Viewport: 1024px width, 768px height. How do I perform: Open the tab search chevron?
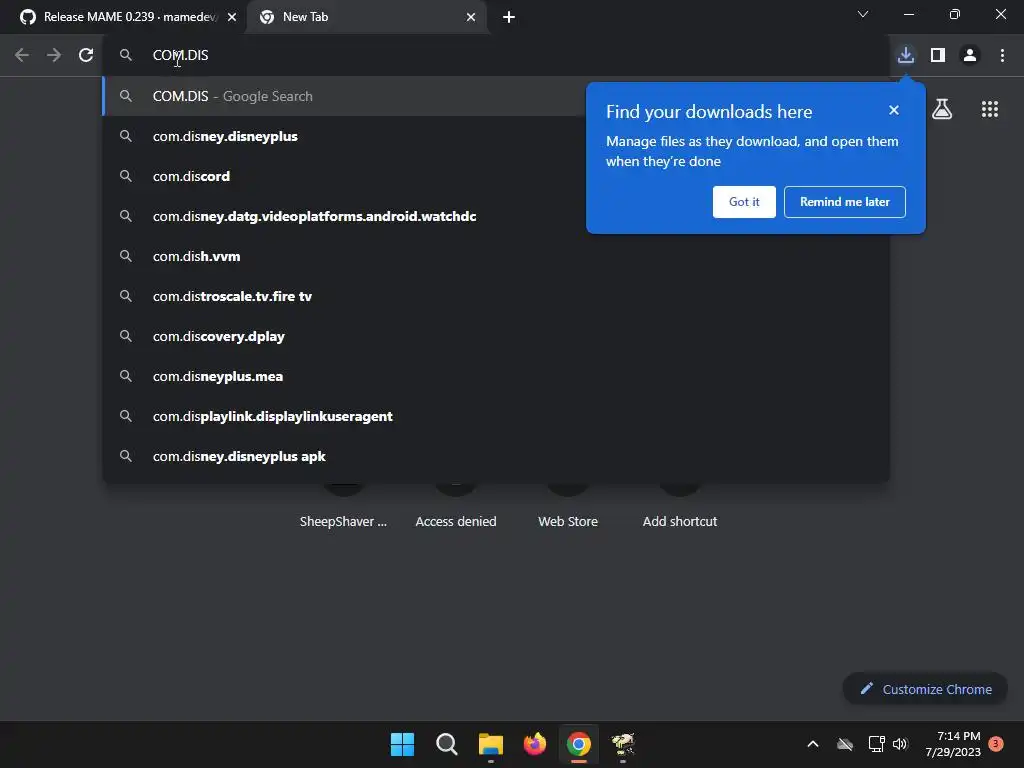click(863, 14)
